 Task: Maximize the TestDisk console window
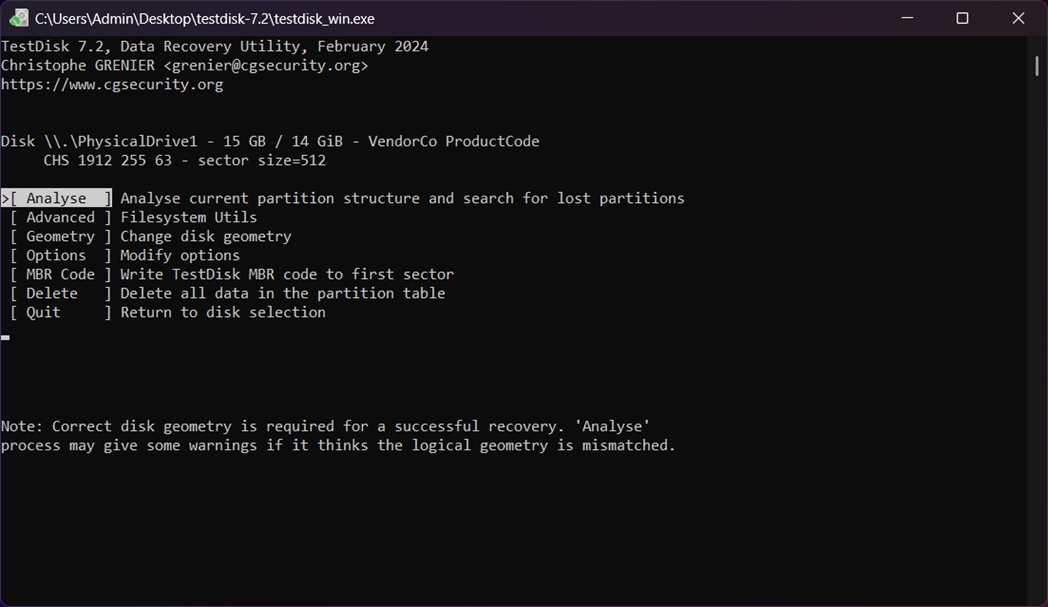(x=962, y=18)
